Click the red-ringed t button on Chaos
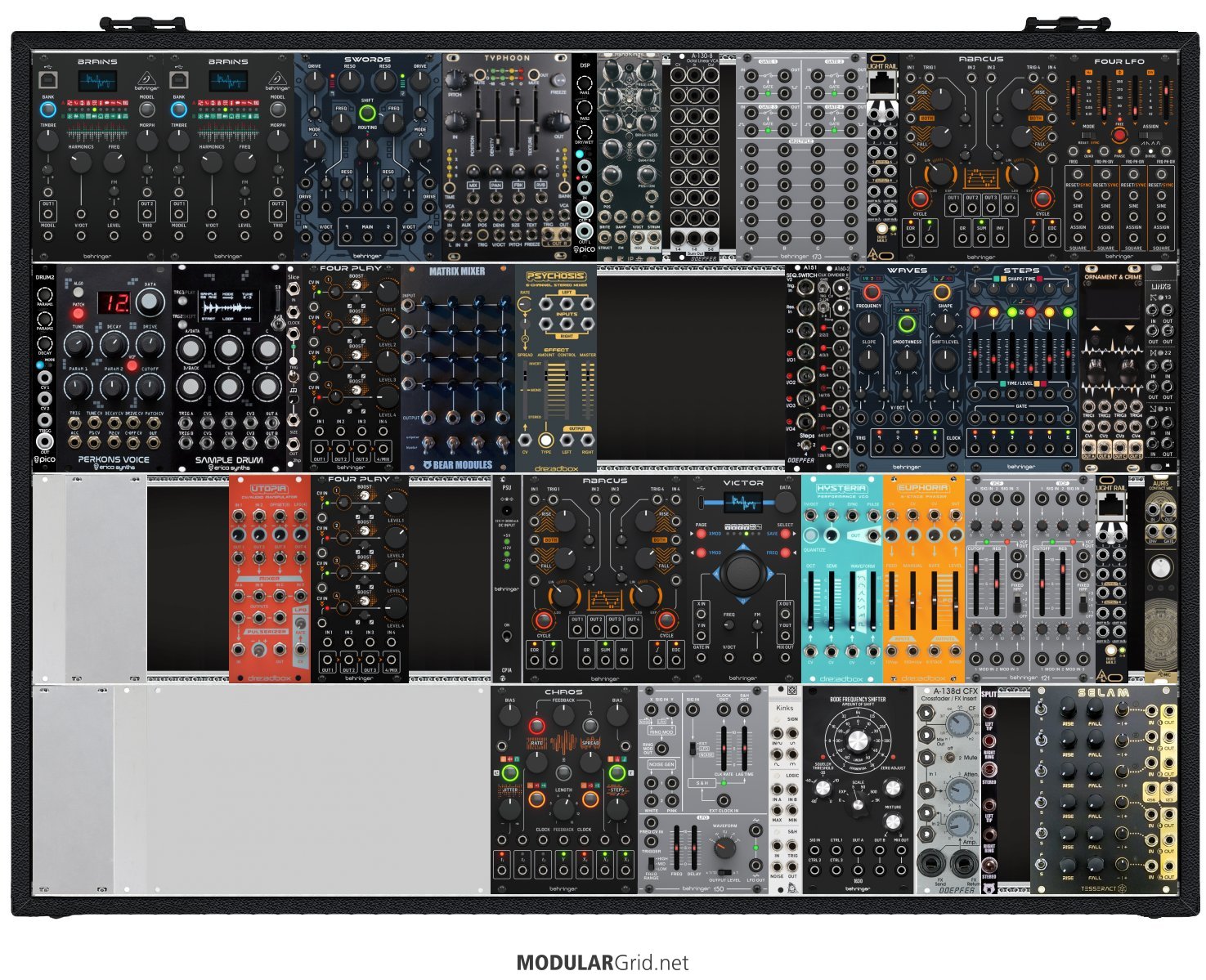1206x980 pixels. click(537, 727)
